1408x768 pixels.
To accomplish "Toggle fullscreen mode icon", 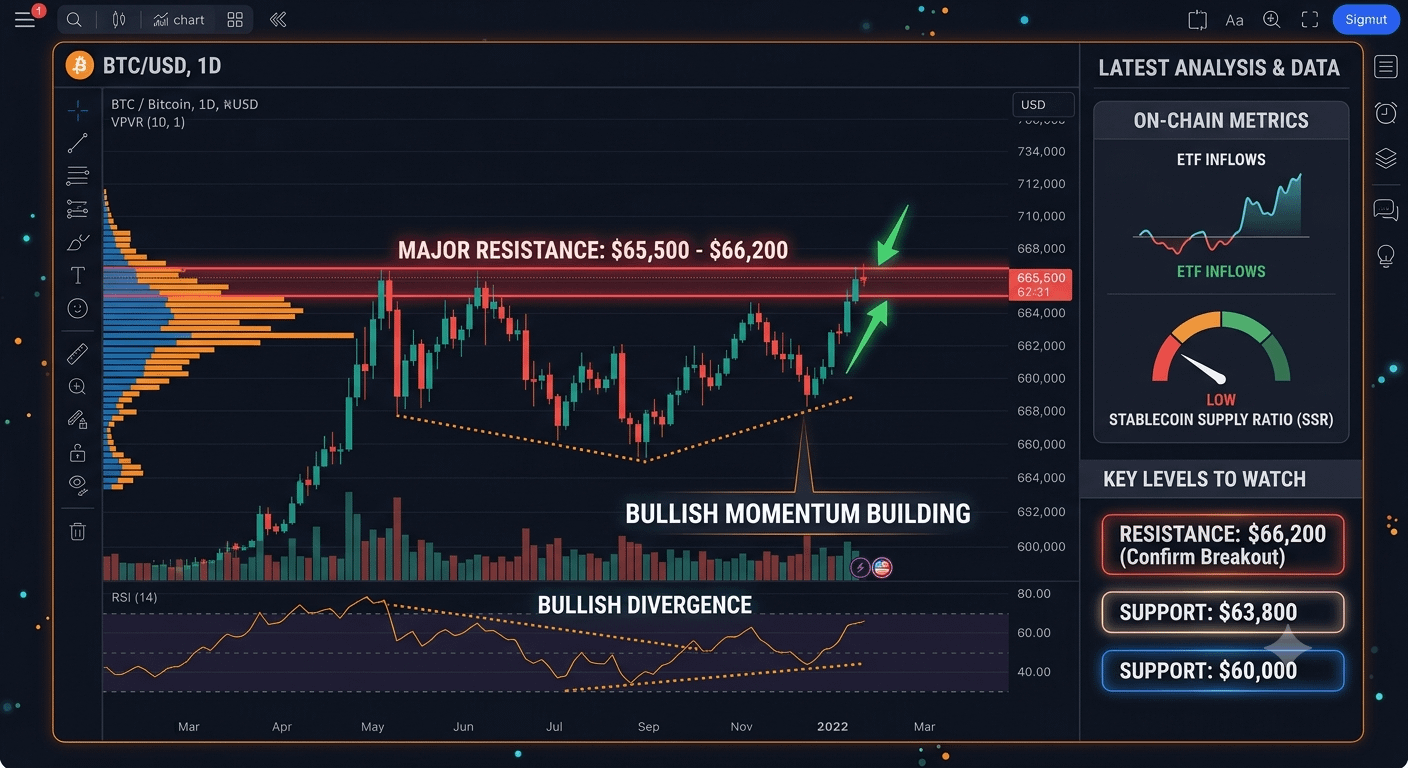I will tap(1310, 19).
